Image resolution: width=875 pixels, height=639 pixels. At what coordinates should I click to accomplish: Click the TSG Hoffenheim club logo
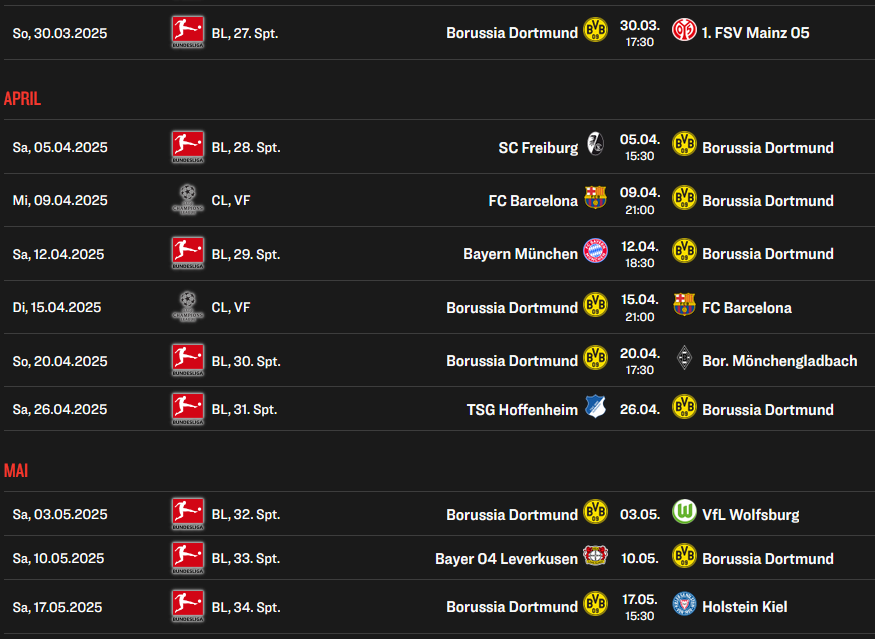[595, 406]
